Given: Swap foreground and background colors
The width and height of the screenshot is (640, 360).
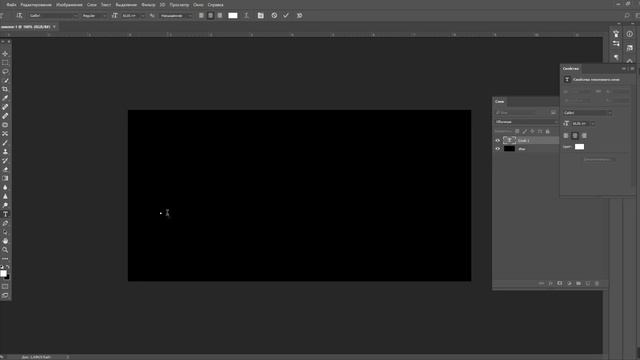Looking at the screenshot, I should (7, 267).
